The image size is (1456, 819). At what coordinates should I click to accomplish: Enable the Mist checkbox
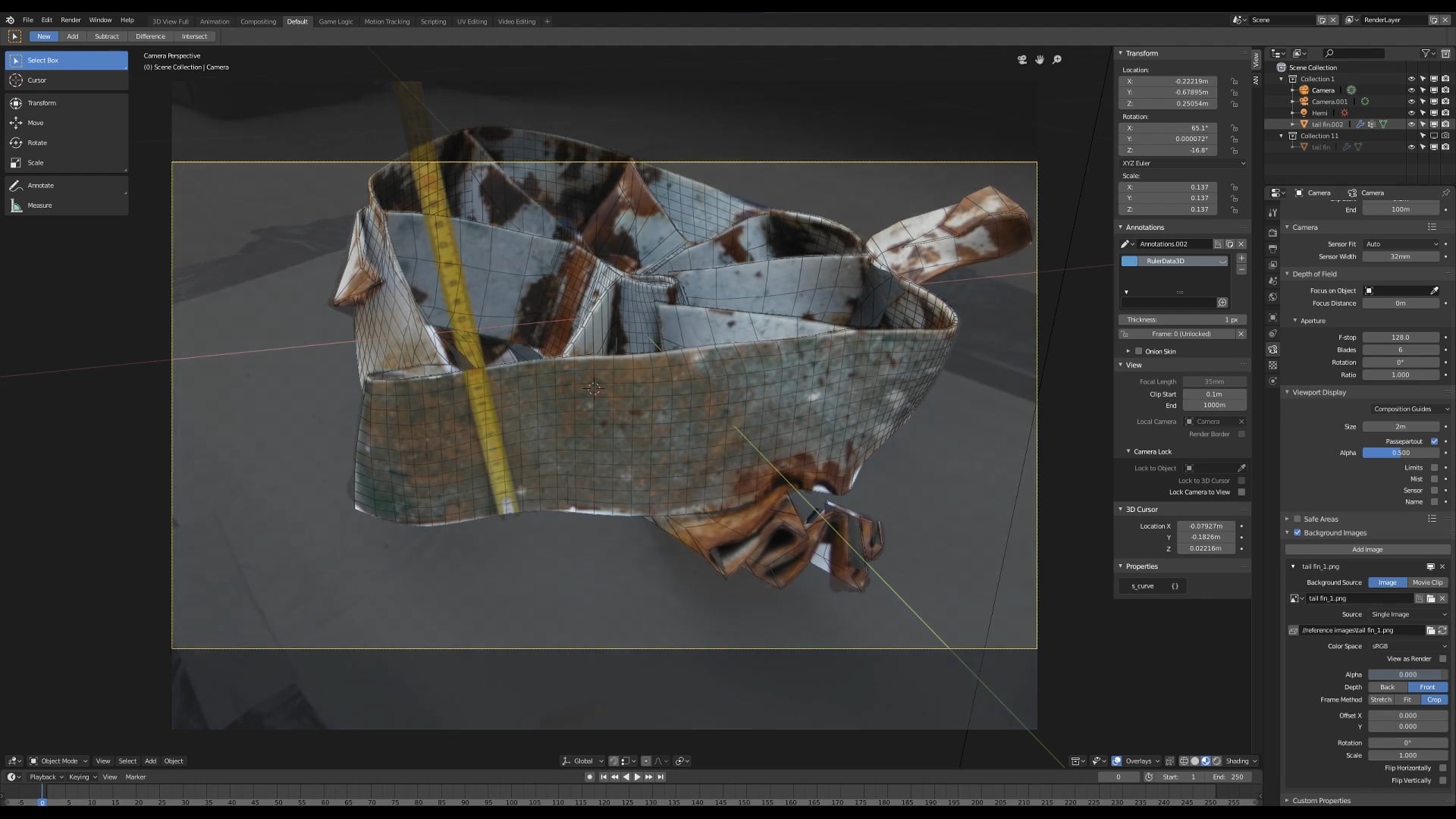coord(1434,479)
